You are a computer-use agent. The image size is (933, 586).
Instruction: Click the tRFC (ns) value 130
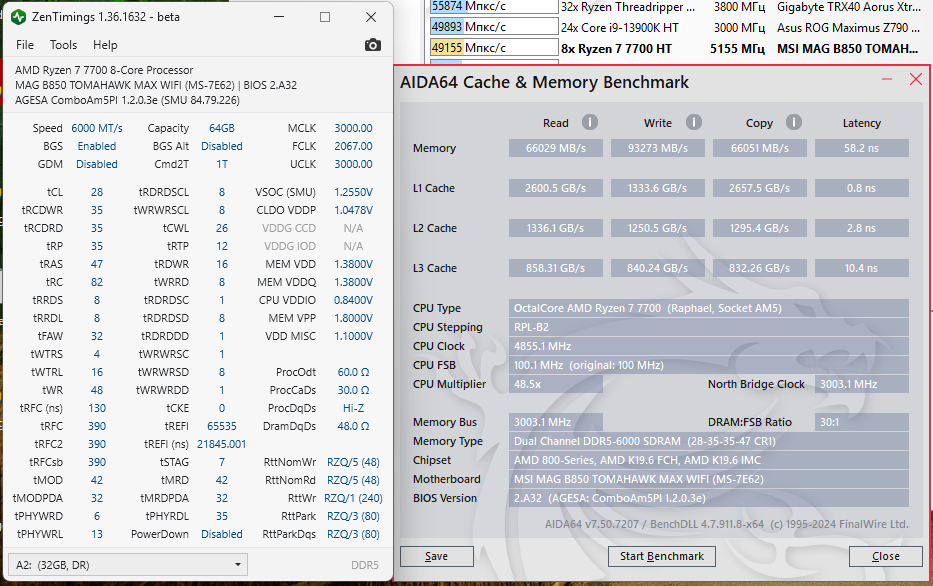[97, 408]
